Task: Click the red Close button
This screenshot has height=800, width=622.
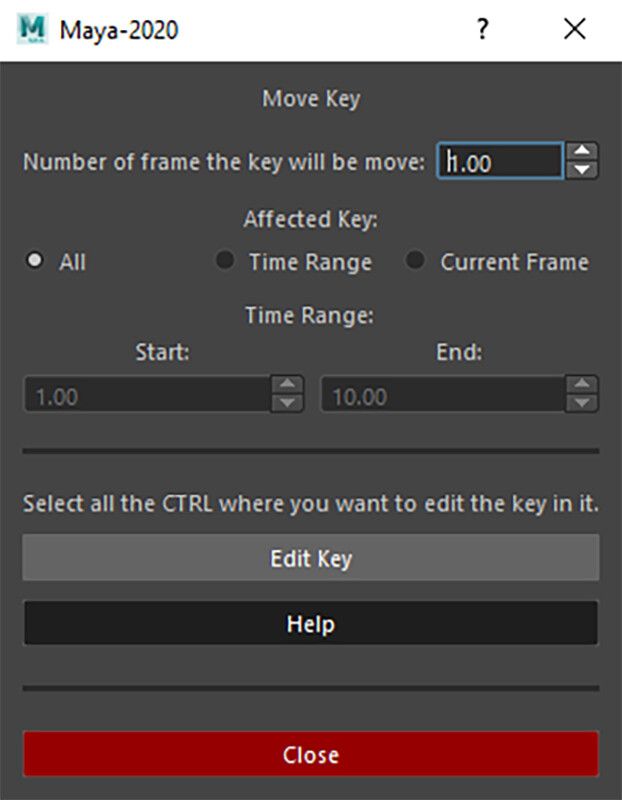Action: [x=311, y=756]
